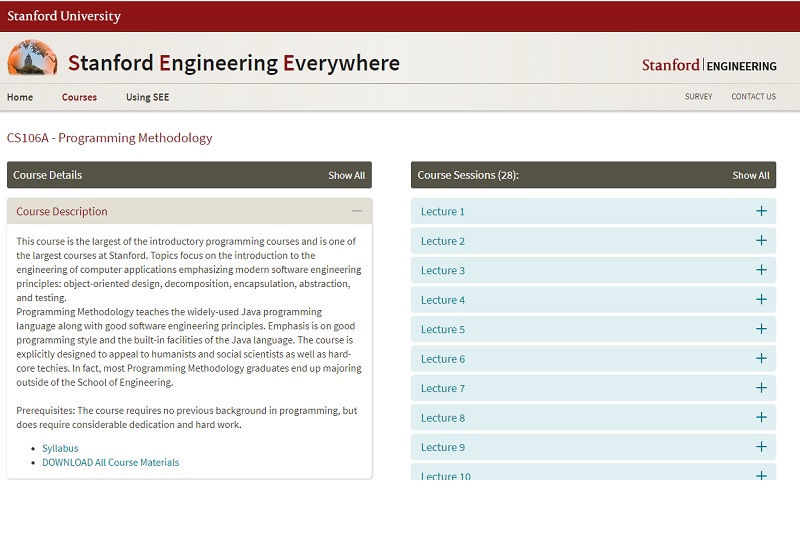Open the Lecture 3 session row

[593, 270]
